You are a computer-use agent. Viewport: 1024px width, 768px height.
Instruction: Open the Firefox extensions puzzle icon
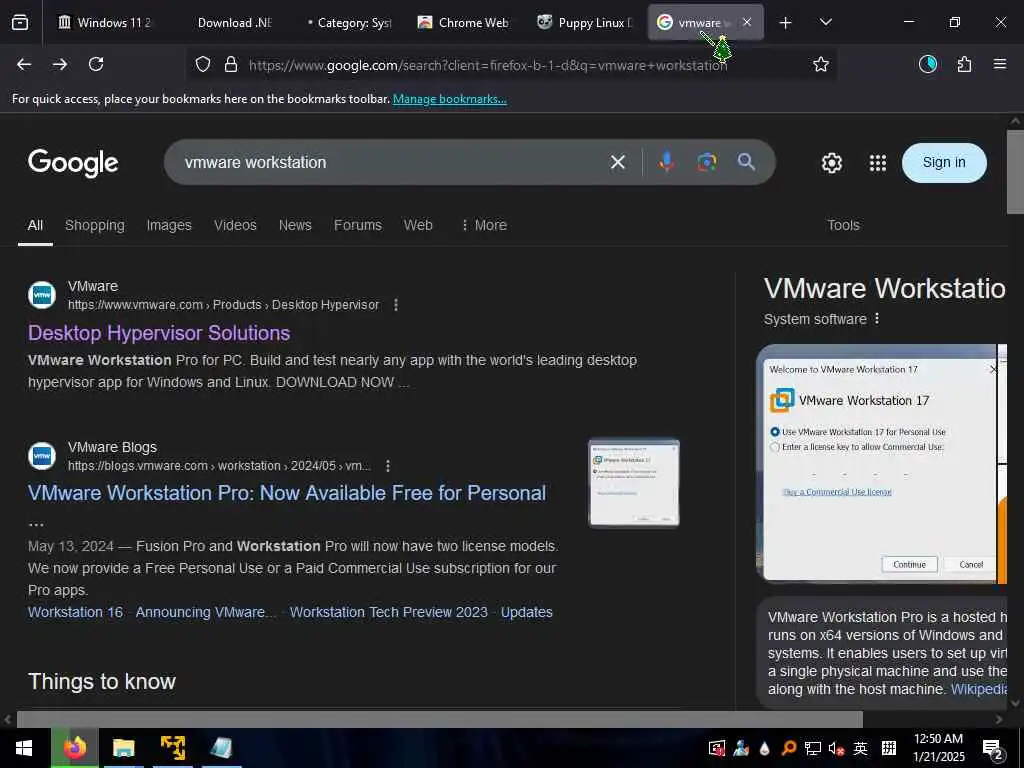click(x=964, y=64)
